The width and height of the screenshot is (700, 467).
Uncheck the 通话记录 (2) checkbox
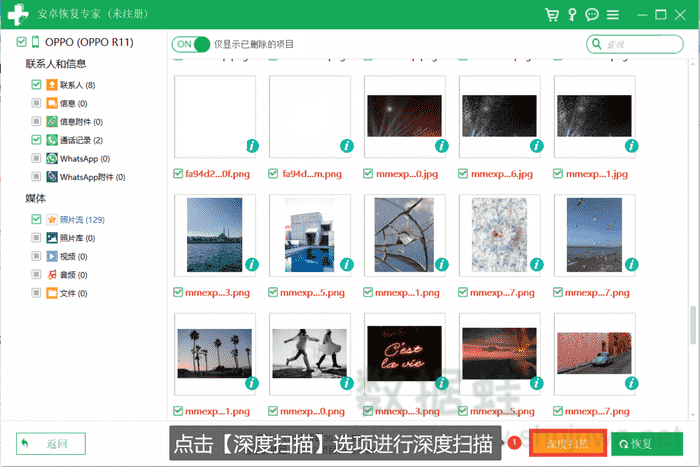pos(36,140)
